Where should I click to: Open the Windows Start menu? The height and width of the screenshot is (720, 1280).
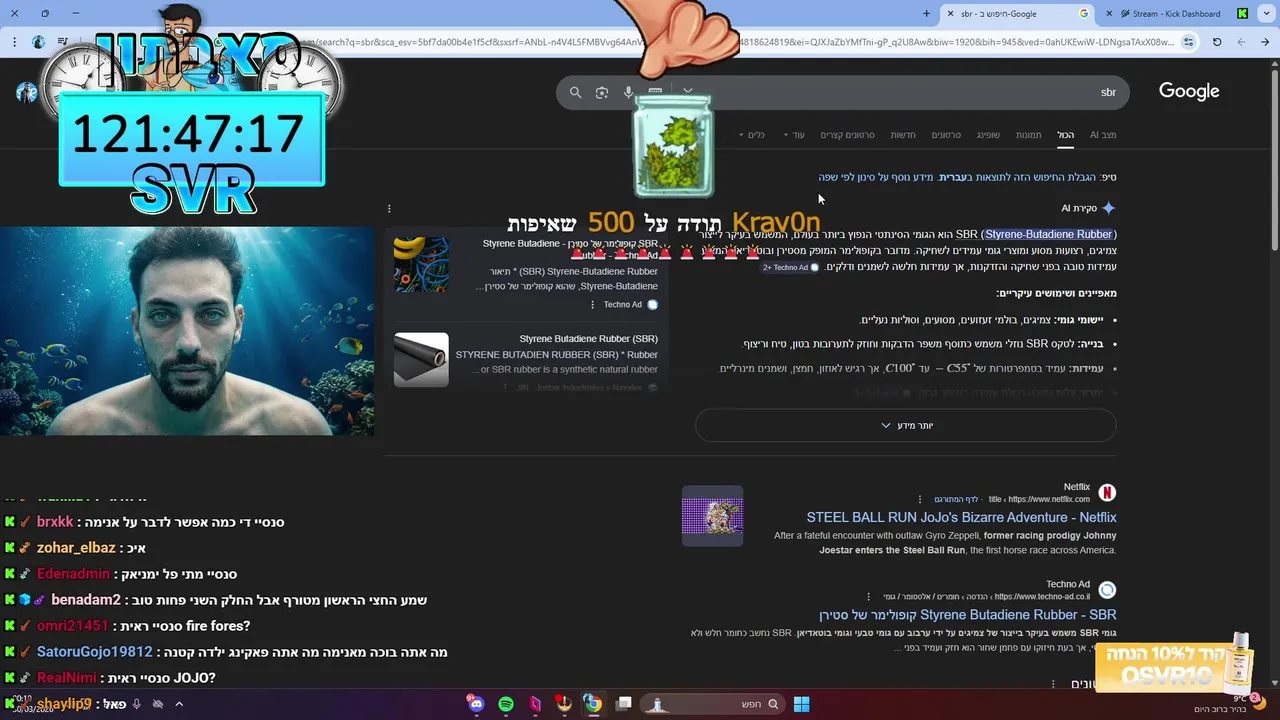(x=801, y=704)
